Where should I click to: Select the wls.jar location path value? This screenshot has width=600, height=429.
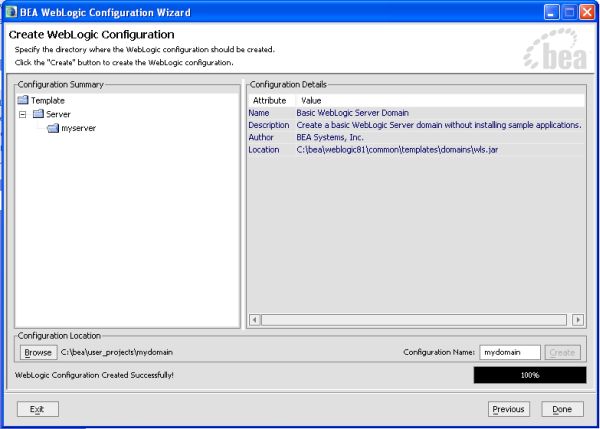point(397,150)
